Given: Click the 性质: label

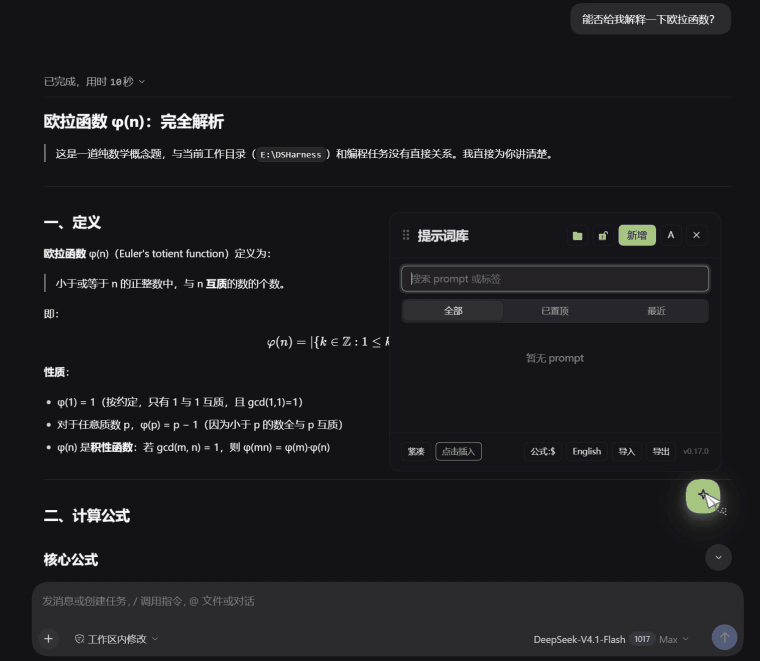Looking at the screenshot, I should click(x=56, y=372).
